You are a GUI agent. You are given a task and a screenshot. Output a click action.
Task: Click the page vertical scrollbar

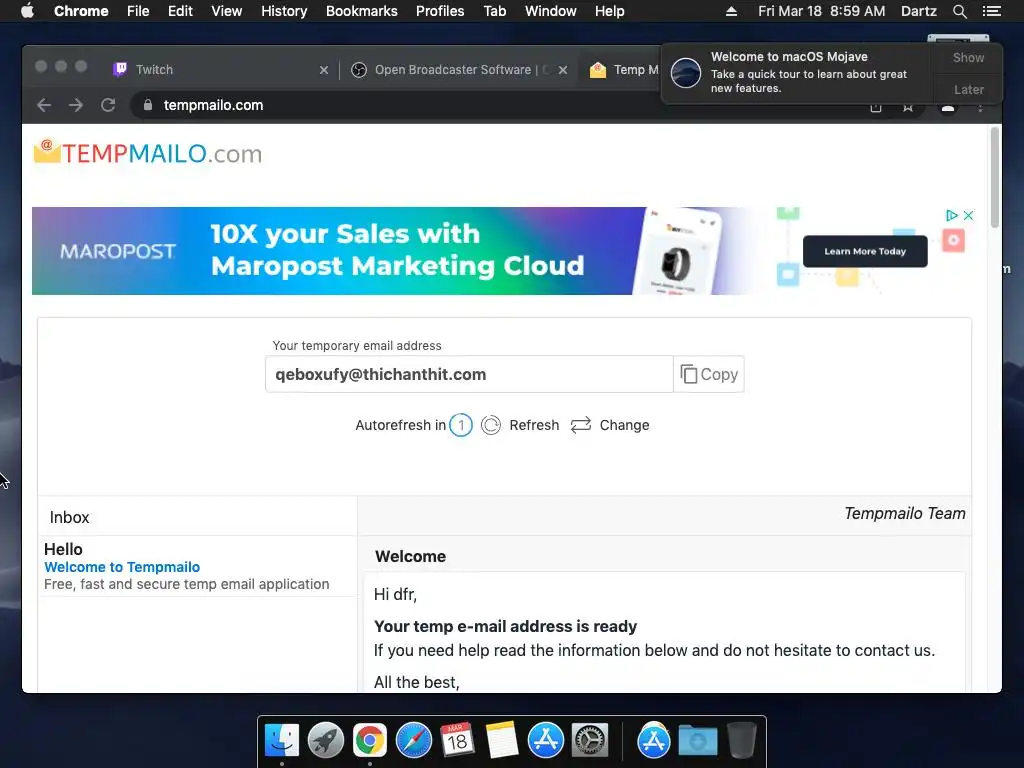(995, 178)
